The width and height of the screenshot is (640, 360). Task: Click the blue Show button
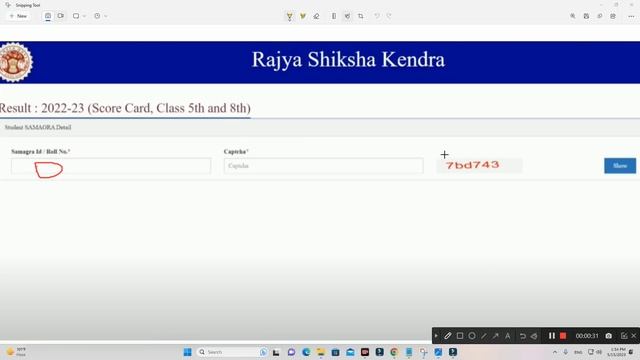click(620, 166)
